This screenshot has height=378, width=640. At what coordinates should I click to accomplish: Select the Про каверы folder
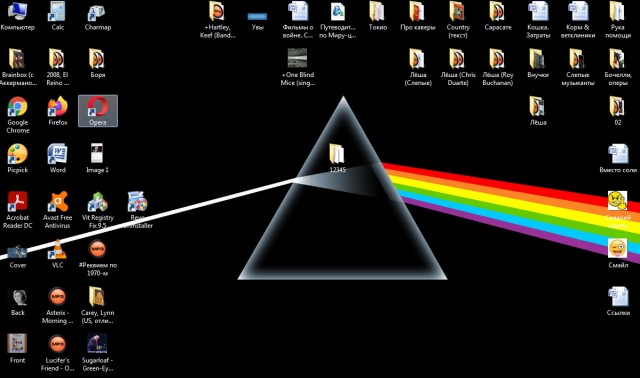point(418,16)
